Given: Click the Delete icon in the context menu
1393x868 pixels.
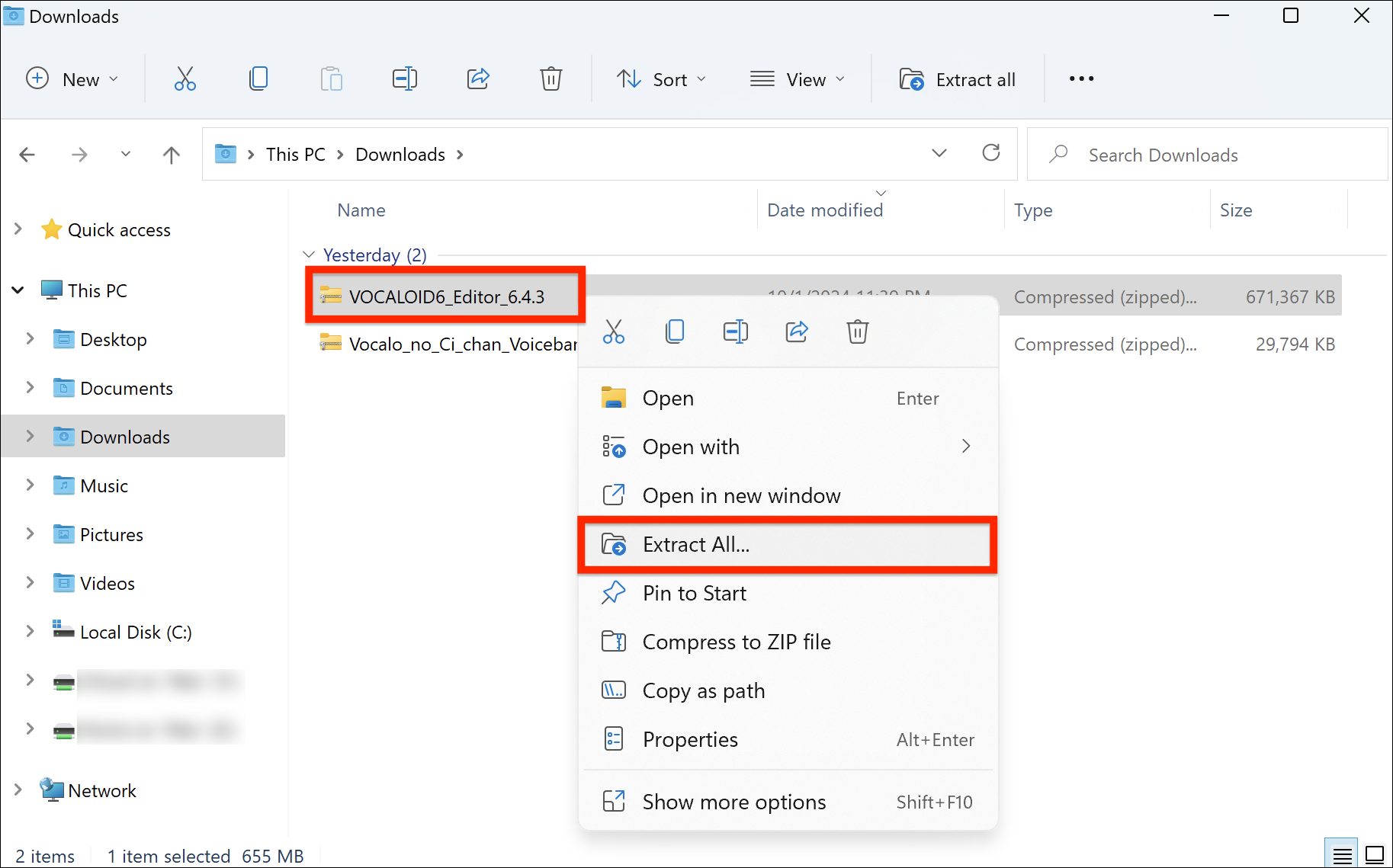Looking at the screenshot, I should [857, 332].
